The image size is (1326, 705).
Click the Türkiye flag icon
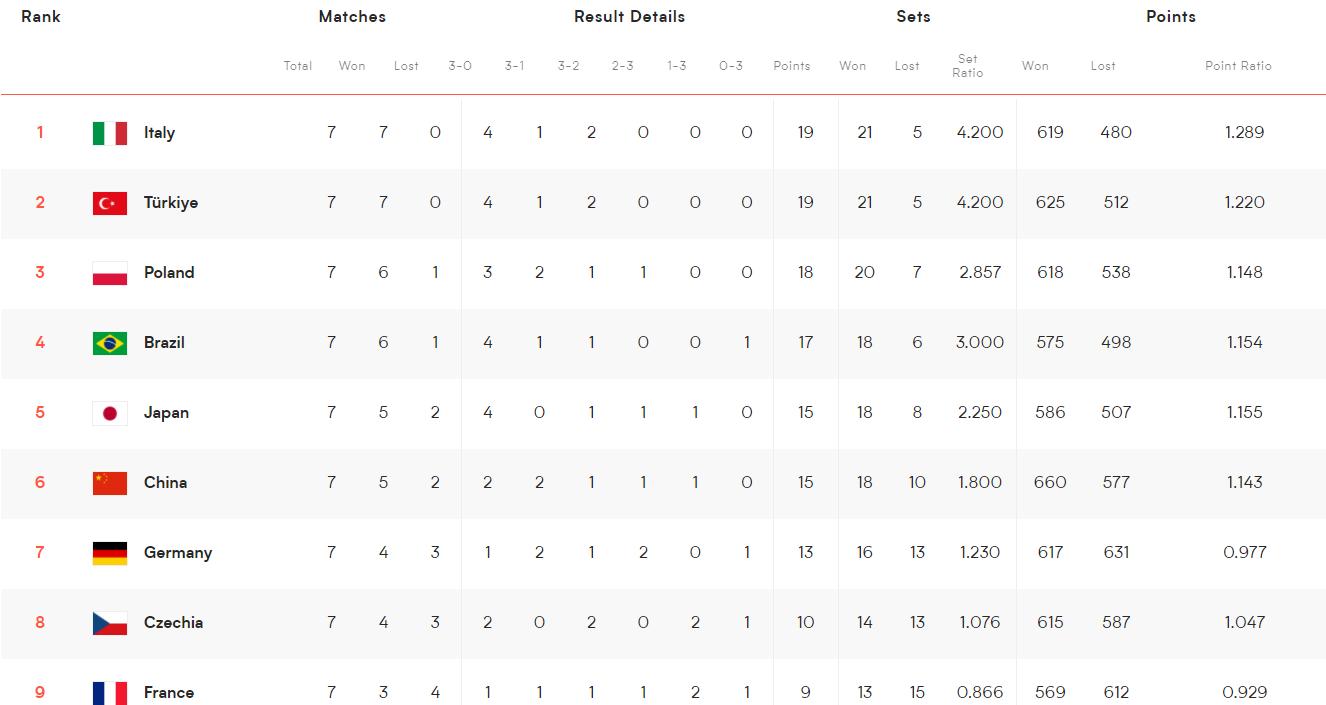click(110, 203)
